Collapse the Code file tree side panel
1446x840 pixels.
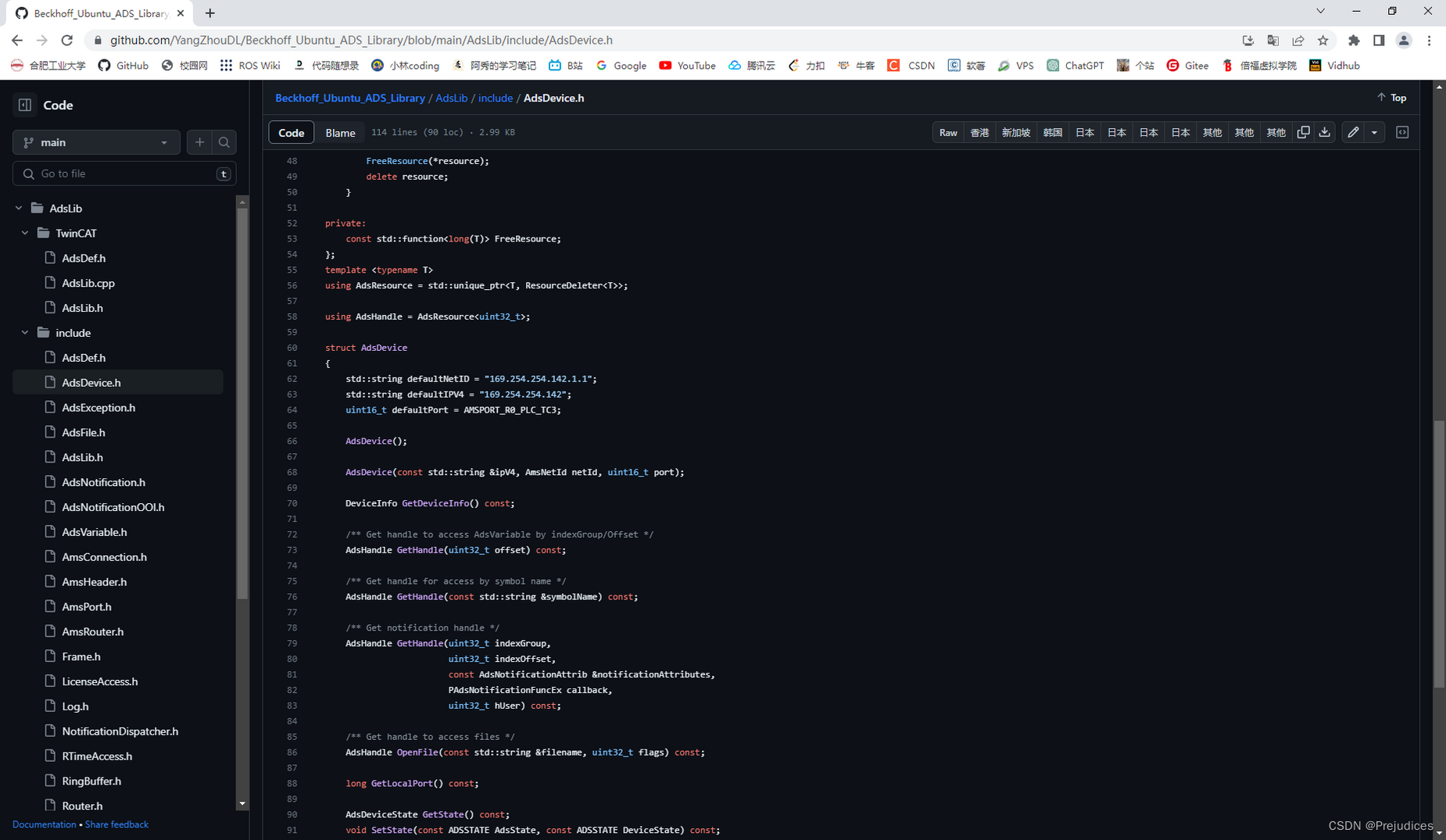pyautogui.click(x=24, y=105)
